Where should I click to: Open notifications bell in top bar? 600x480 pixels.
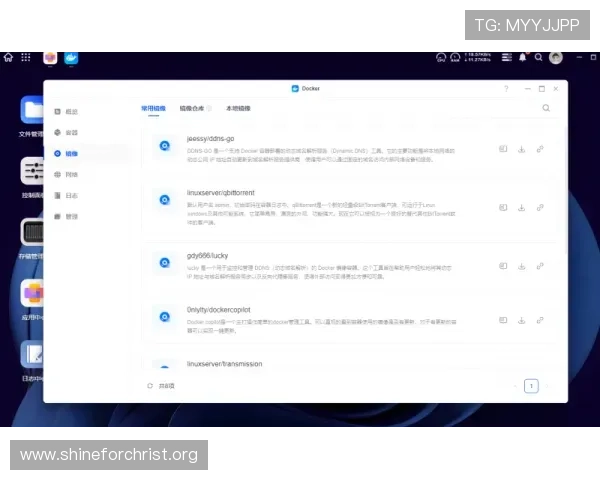pyautogui.click(x=522, y=57)
